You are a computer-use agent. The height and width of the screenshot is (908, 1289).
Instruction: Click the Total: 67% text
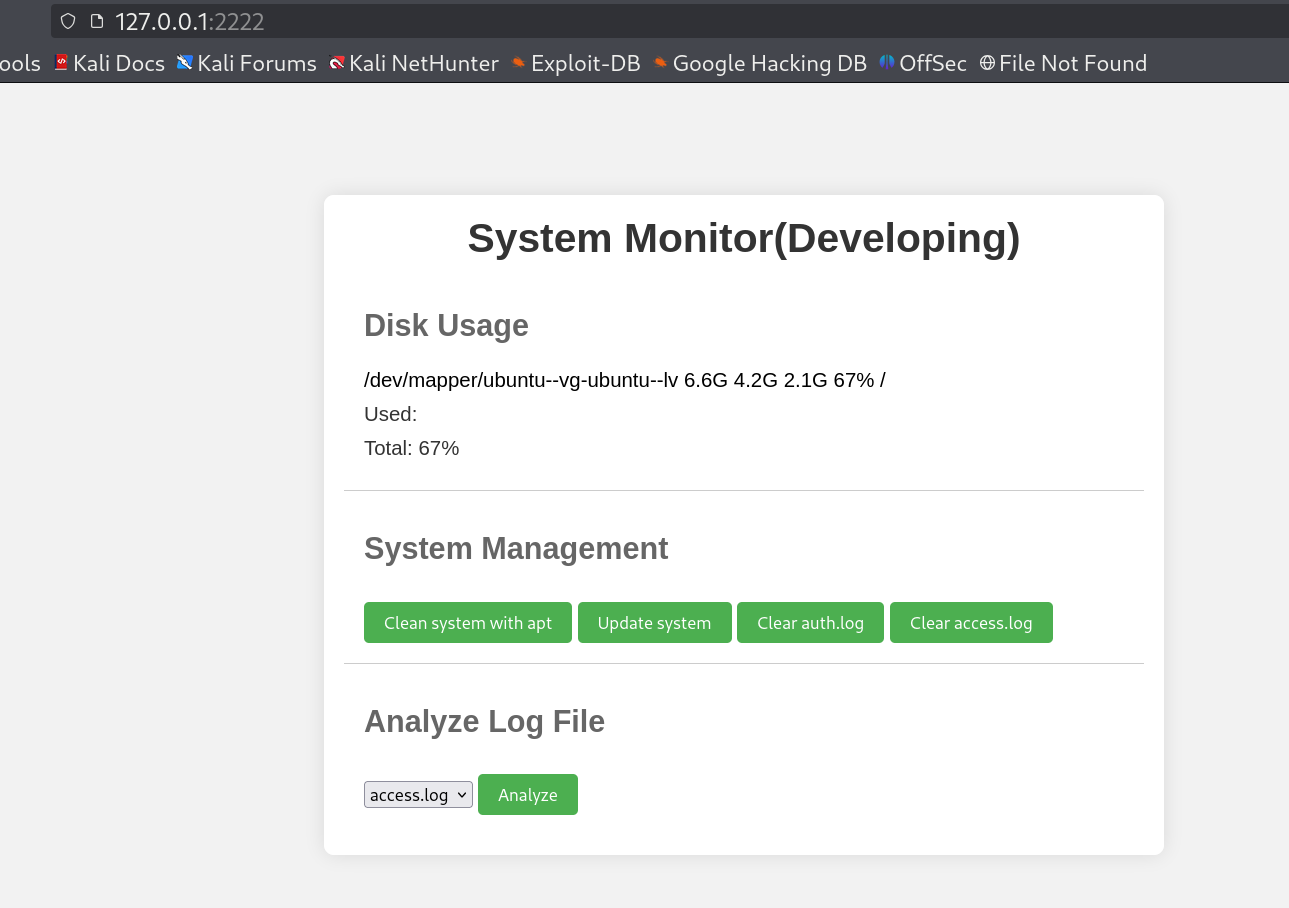click(411, 448)
